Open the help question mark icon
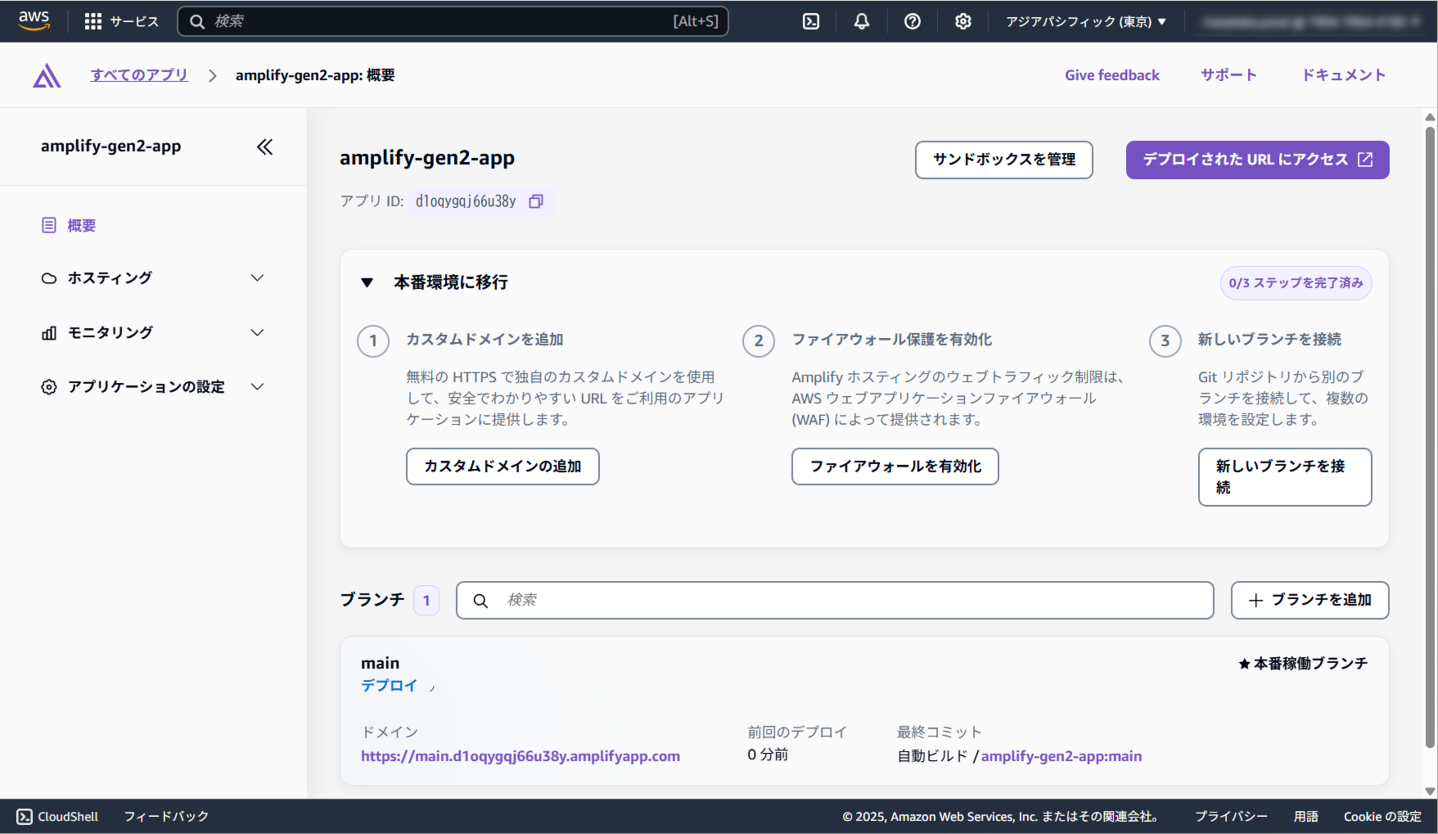Image resolution: width=1438 pixels, height=834 pixels. pos(912,21)
